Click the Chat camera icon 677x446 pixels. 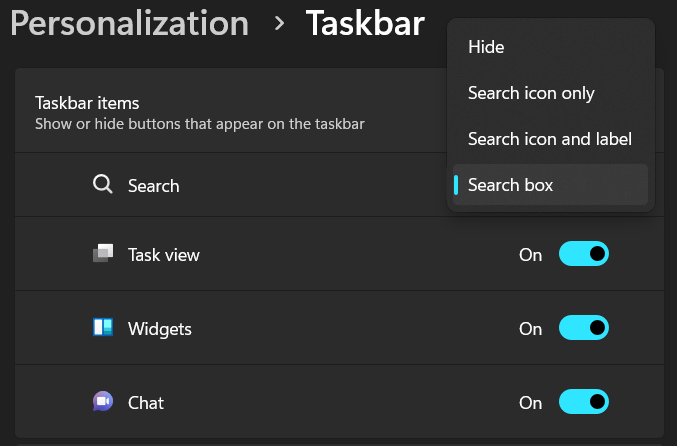103,402
